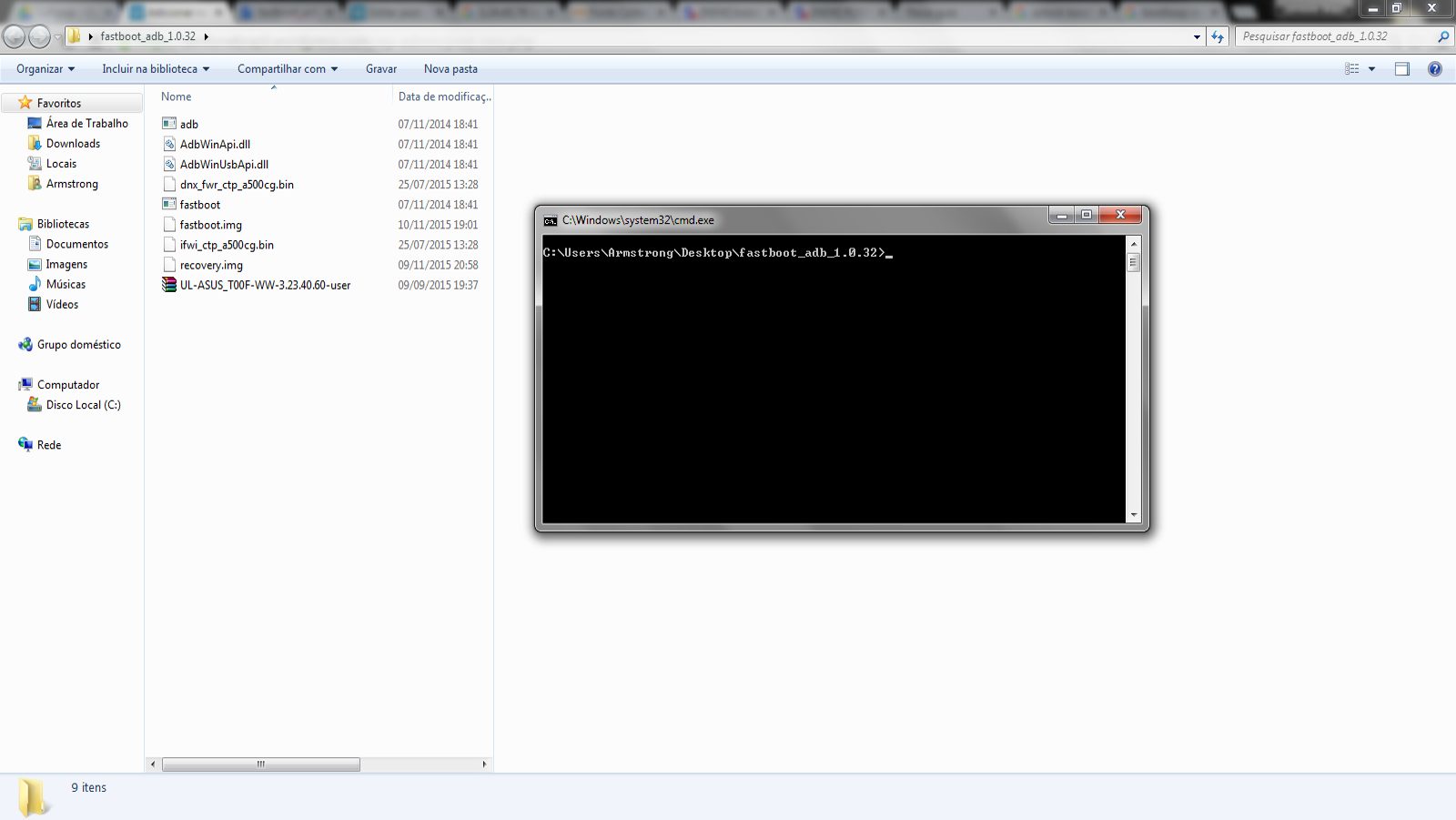Click the cmd window scrollbar thumb
This screenshot has height=820, width=1456.
[x=1134, y=262]
